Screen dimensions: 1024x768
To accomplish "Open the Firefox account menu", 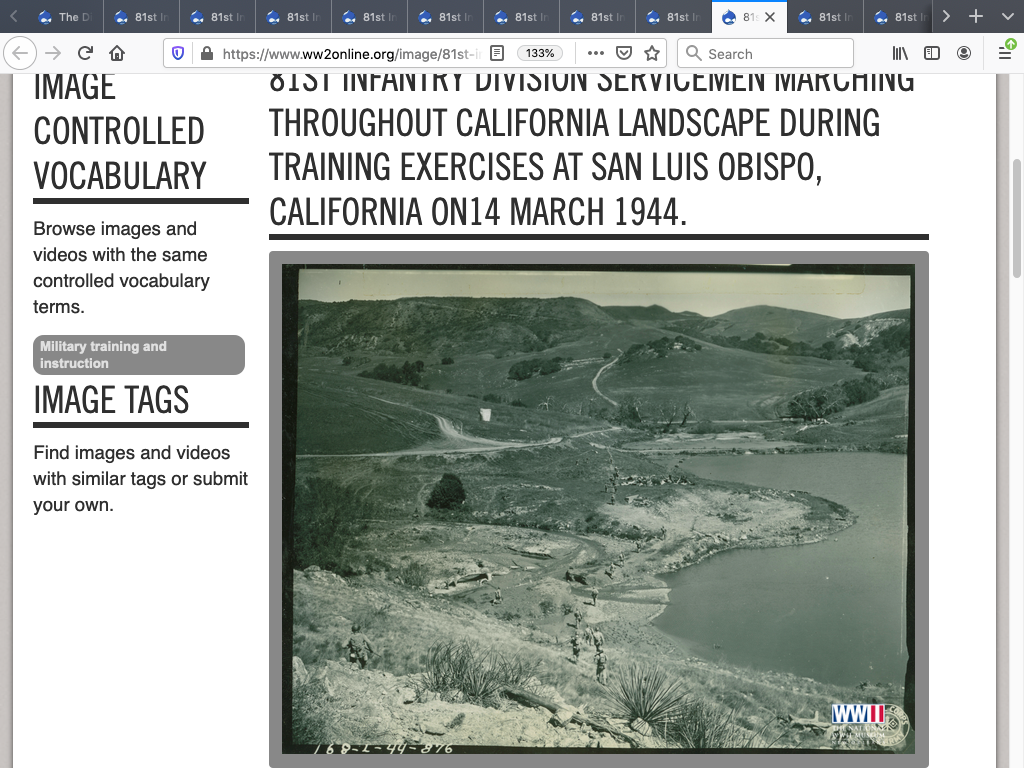I will pos(964,54).
